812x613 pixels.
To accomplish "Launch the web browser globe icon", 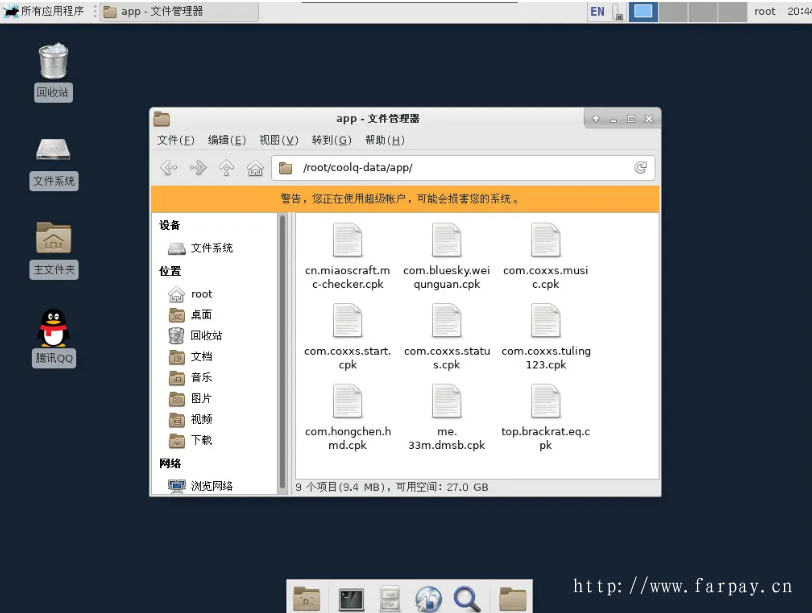I will (x=428, y=598).
